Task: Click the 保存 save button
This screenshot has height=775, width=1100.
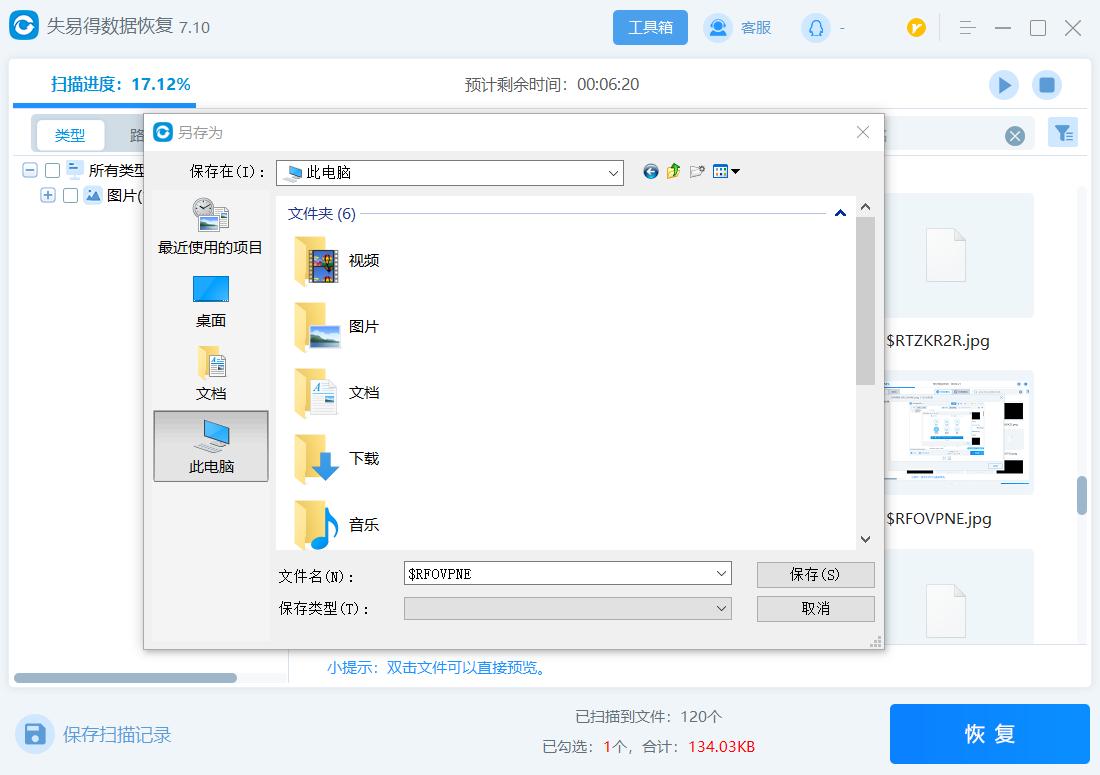Action: (815, 574)
